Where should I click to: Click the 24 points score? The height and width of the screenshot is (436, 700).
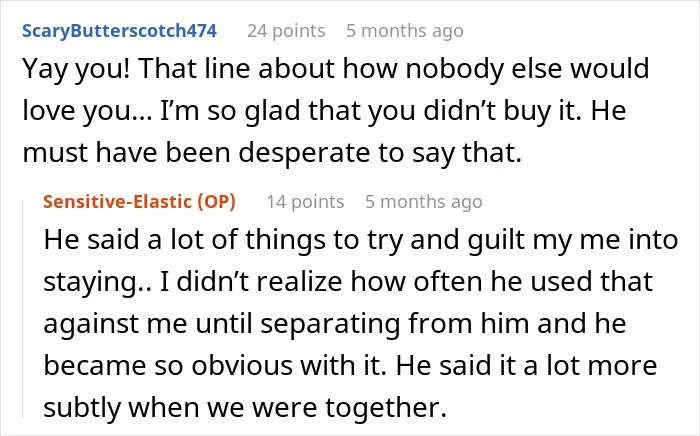(286, 31)
